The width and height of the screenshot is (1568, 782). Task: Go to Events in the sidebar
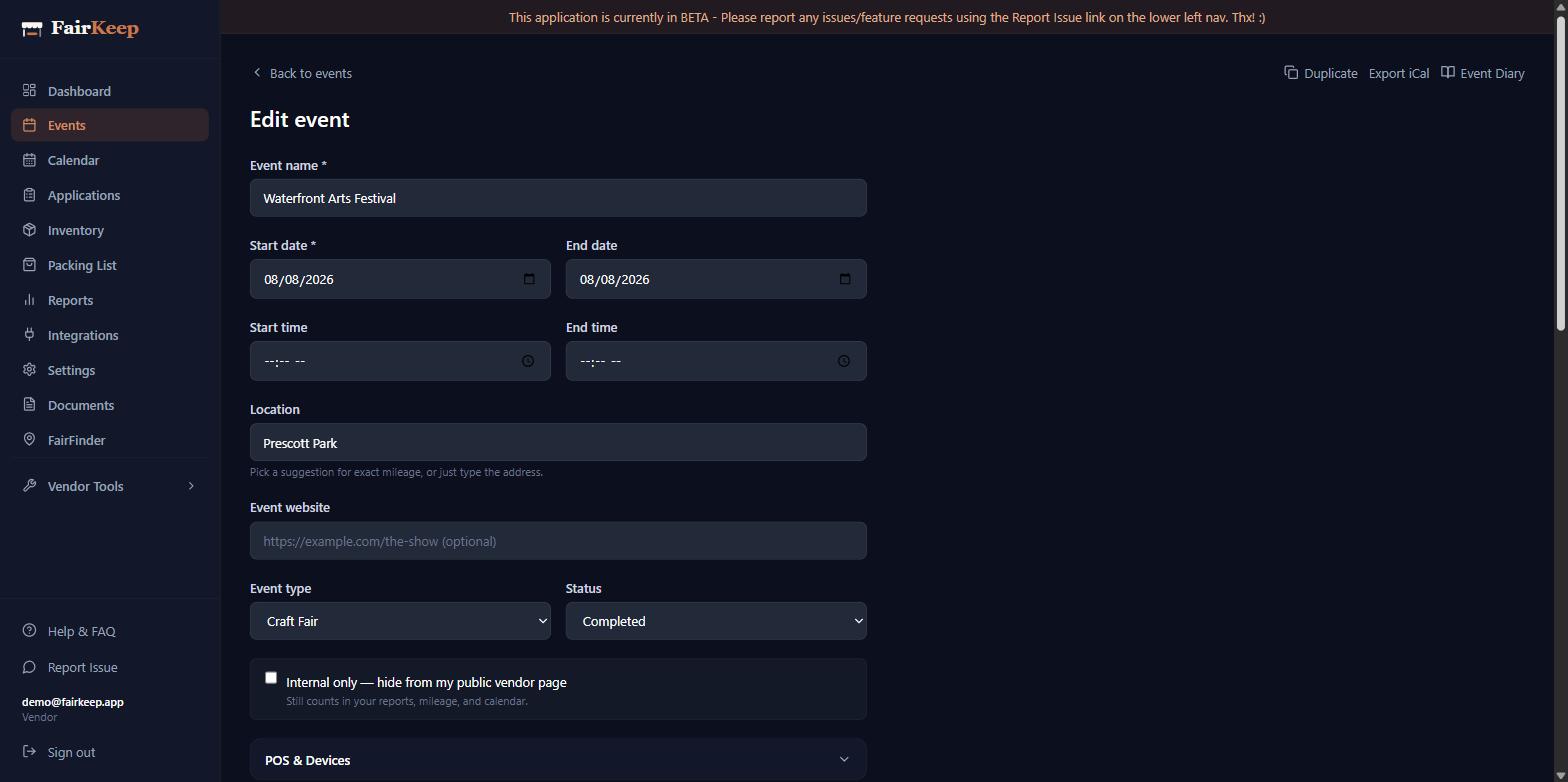(110, 125)
